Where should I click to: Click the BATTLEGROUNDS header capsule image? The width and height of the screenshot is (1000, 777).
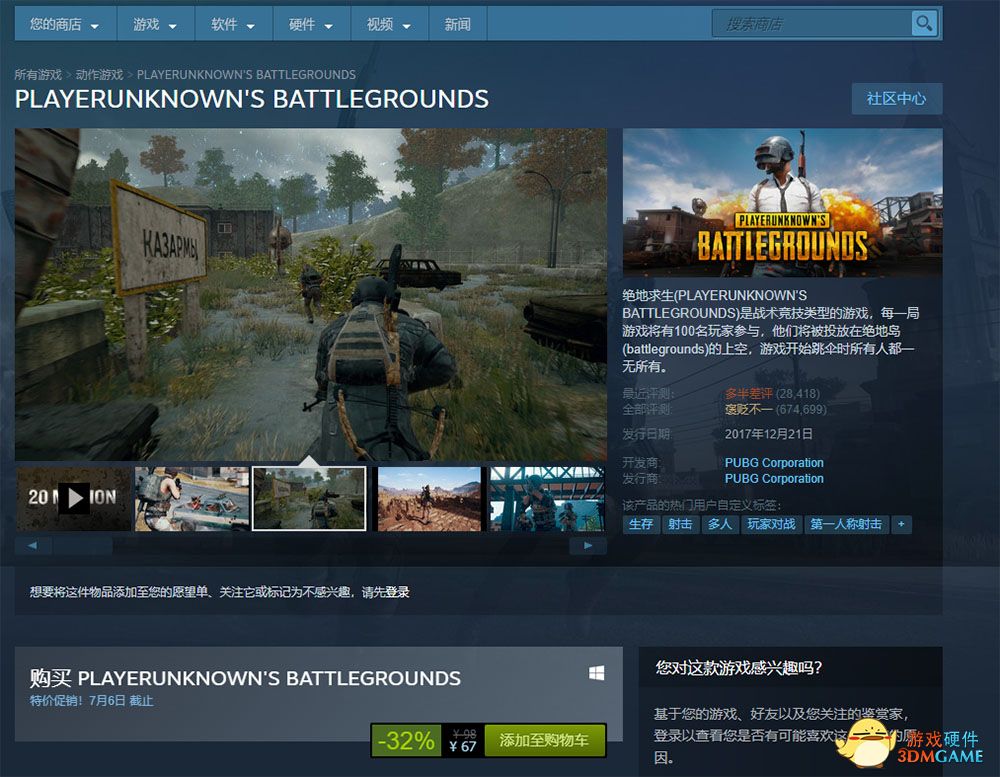click(783, 203)
